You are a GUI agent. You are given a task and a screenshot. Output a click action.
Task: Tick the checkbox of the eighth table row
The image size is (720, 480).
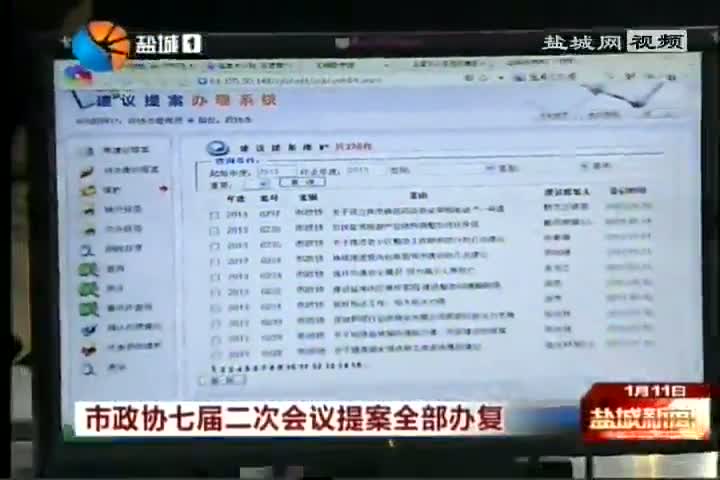click(x=216, y=324)
